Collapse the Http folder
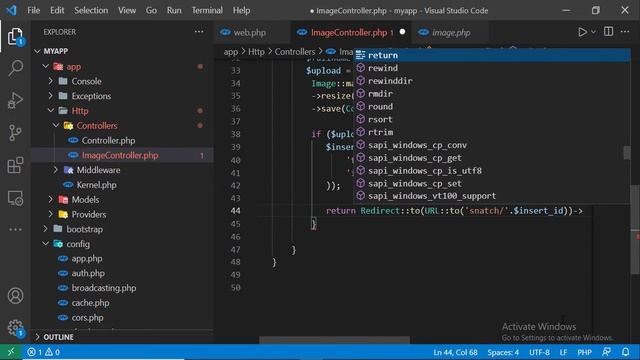This screenshot has width=640, height=360. pos(51,111)
